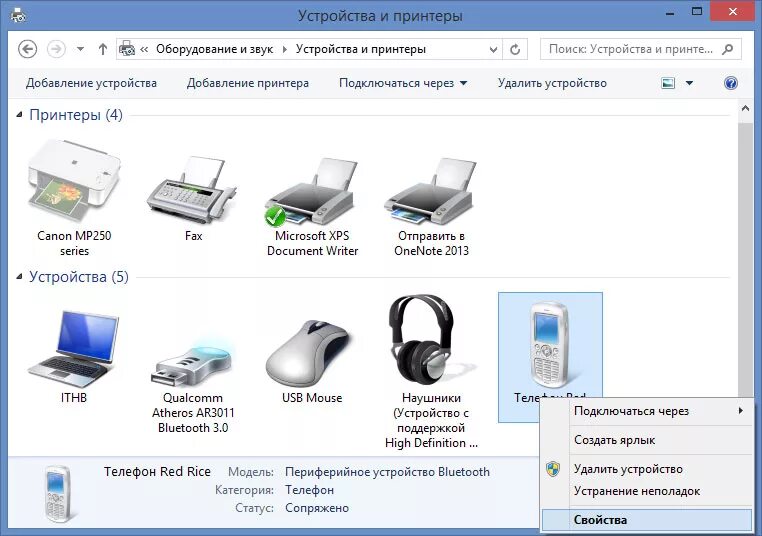Viewport: 762px width, 536px height.
Task: Click 'Устройства и принтеры' breadcrumb
Action: (361, 49)
